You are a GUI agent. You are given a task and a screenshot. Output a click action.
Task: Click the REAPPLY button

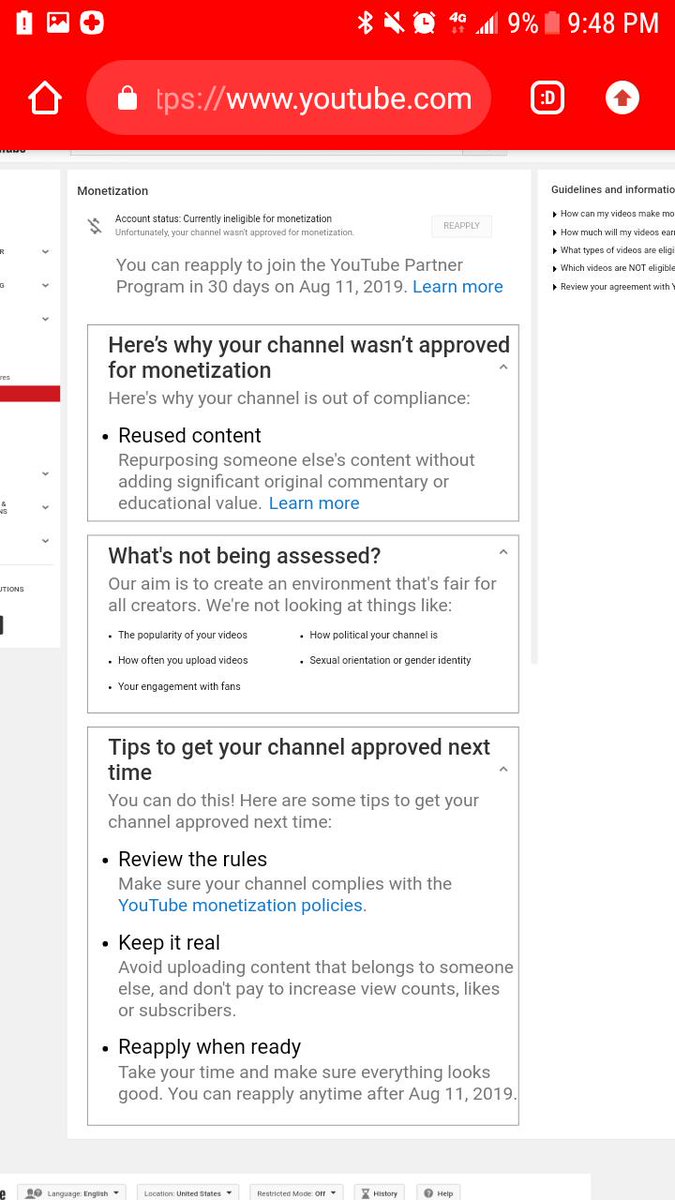click(462, 226)
